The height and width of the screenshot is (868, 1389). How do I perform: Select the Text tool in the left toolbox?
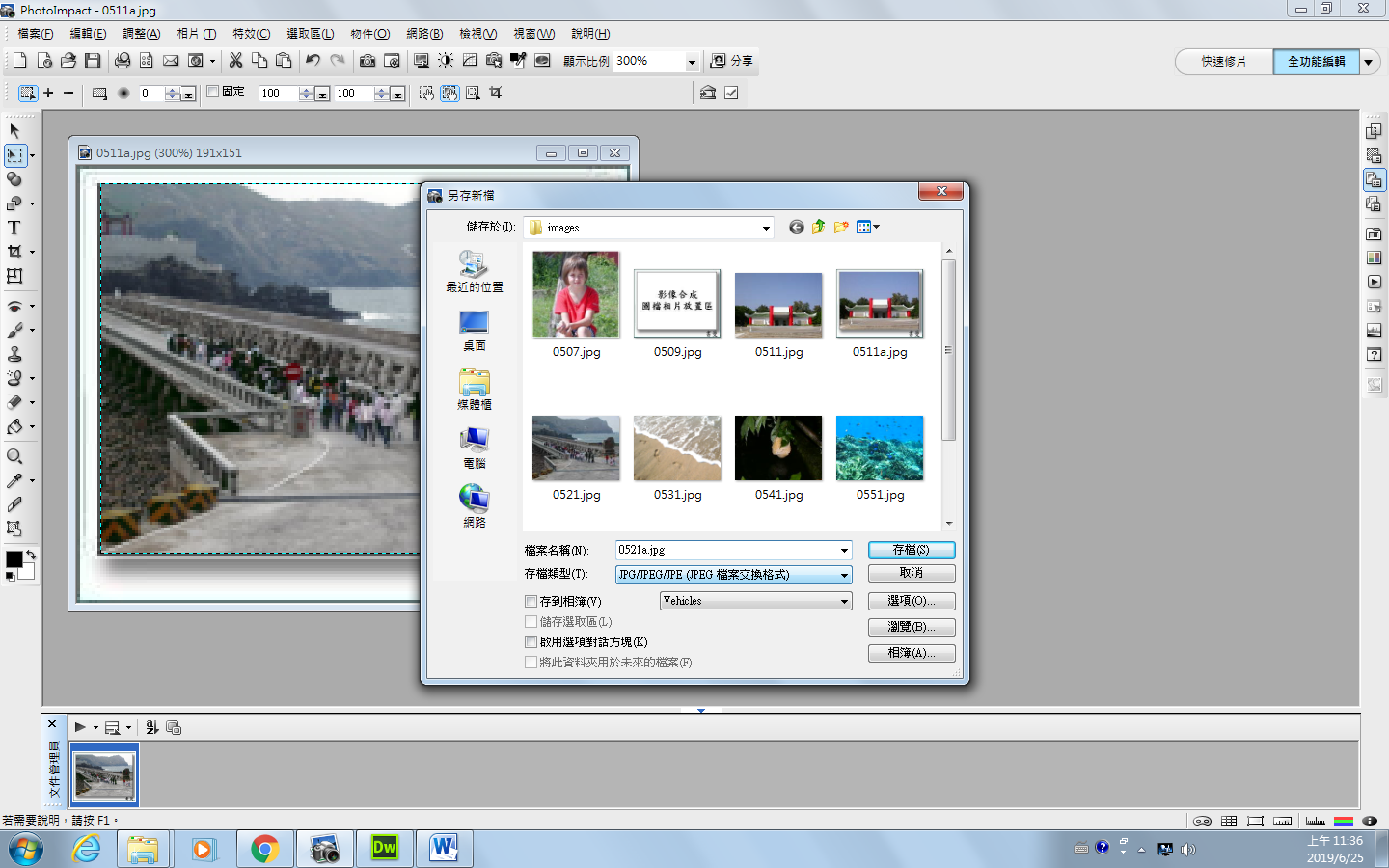(x=14, y=228)
